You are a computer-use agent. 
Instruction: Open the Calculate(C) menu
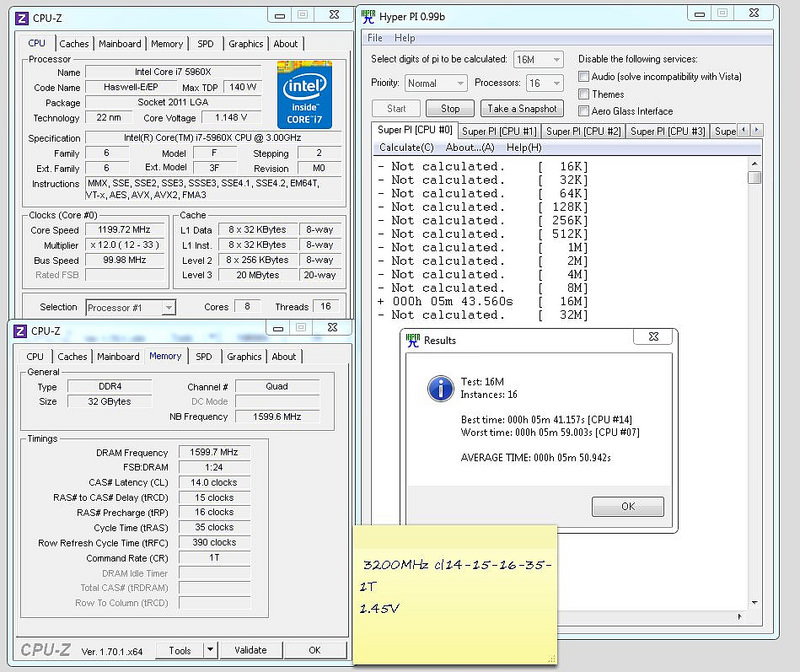coord(407,147)
